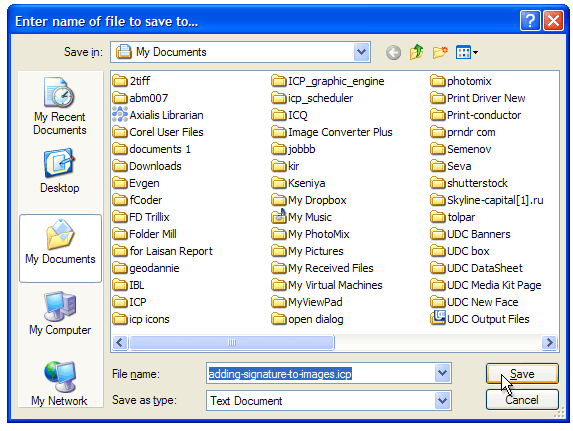The height and width of the screenshot is (431, 573).
Task: Click the Cancel button
Action: 522,400
